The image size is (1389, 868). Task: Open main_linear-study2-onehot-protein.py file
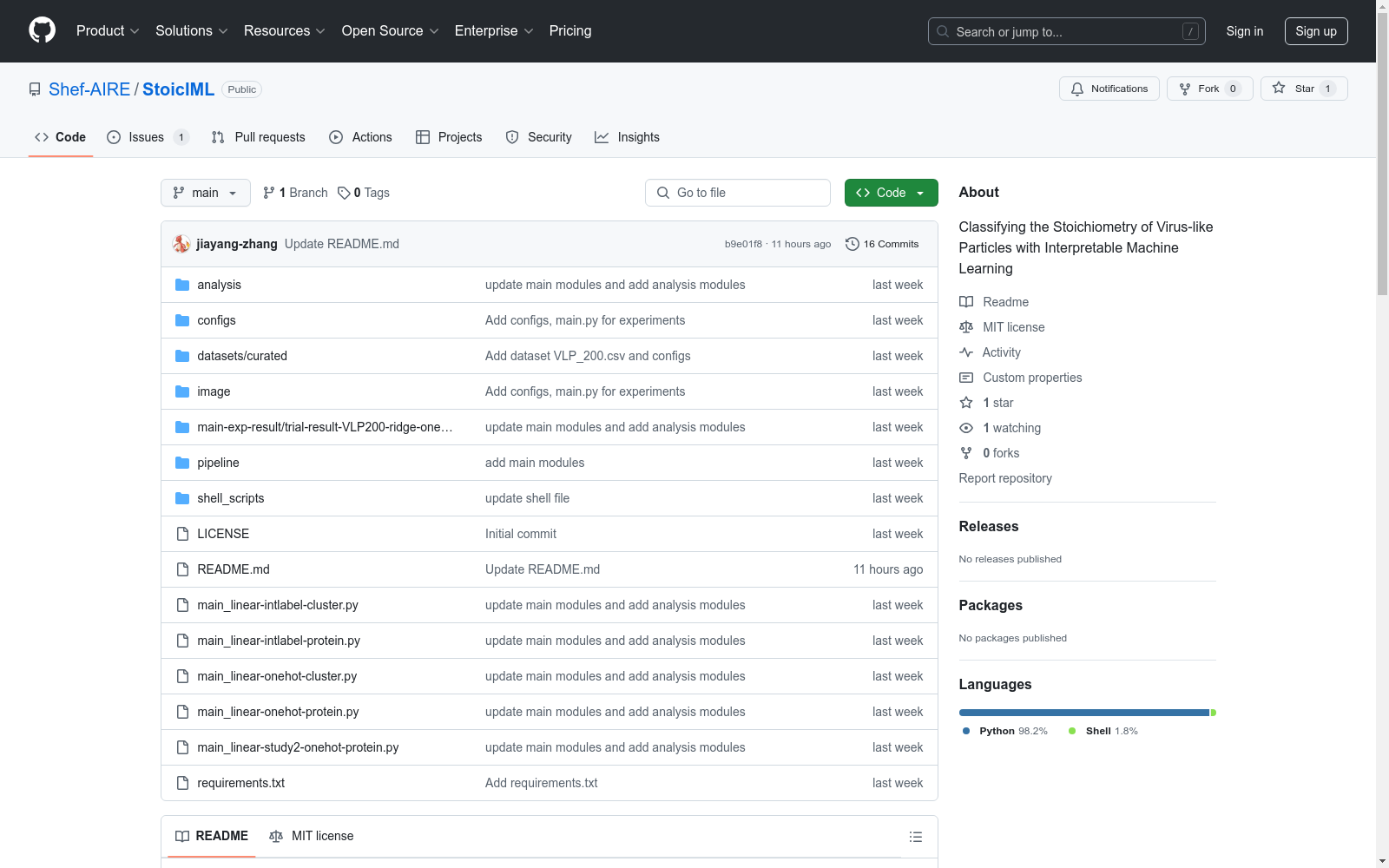click(x=298, y=747)
